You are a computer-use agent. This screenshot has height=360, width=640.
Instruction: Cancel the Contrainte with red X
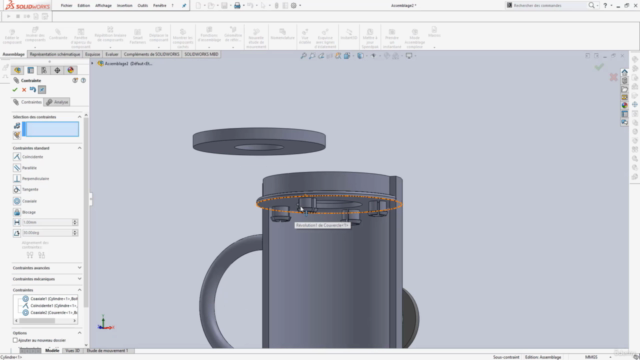pos(24,90)
